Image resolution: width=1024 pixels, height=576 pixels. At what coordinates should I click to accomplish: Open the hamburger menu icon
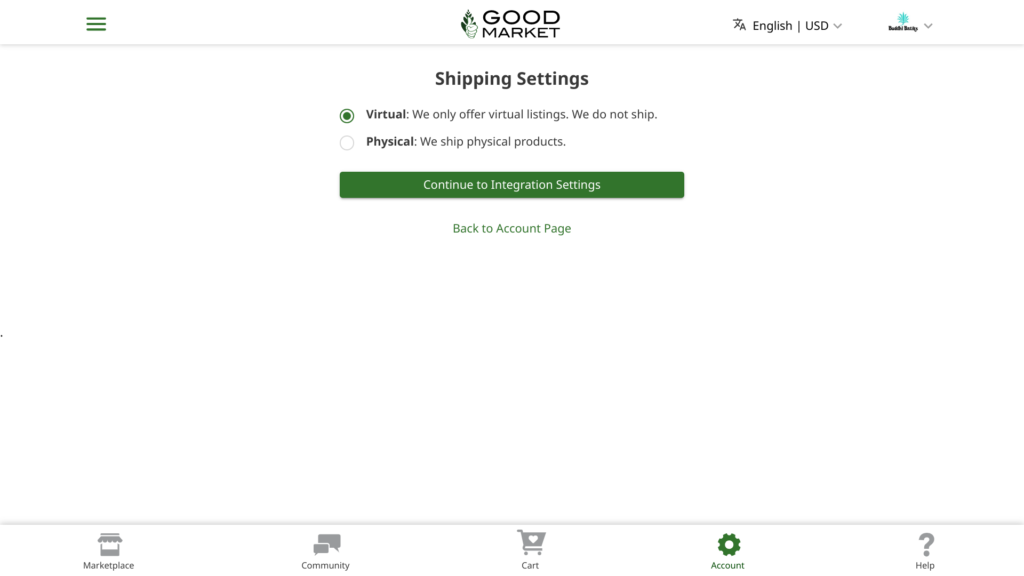(96, 25)
